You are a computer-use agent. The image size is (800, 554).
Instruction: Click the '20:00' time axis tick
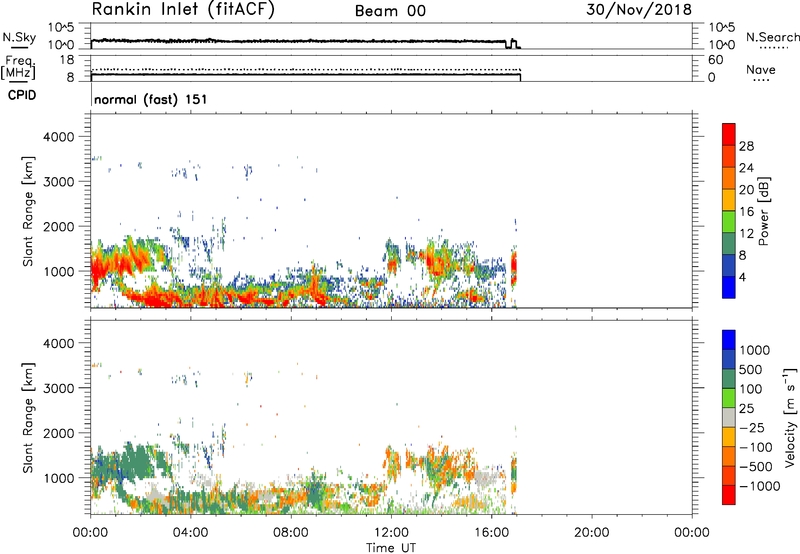(x=591, y=533)
